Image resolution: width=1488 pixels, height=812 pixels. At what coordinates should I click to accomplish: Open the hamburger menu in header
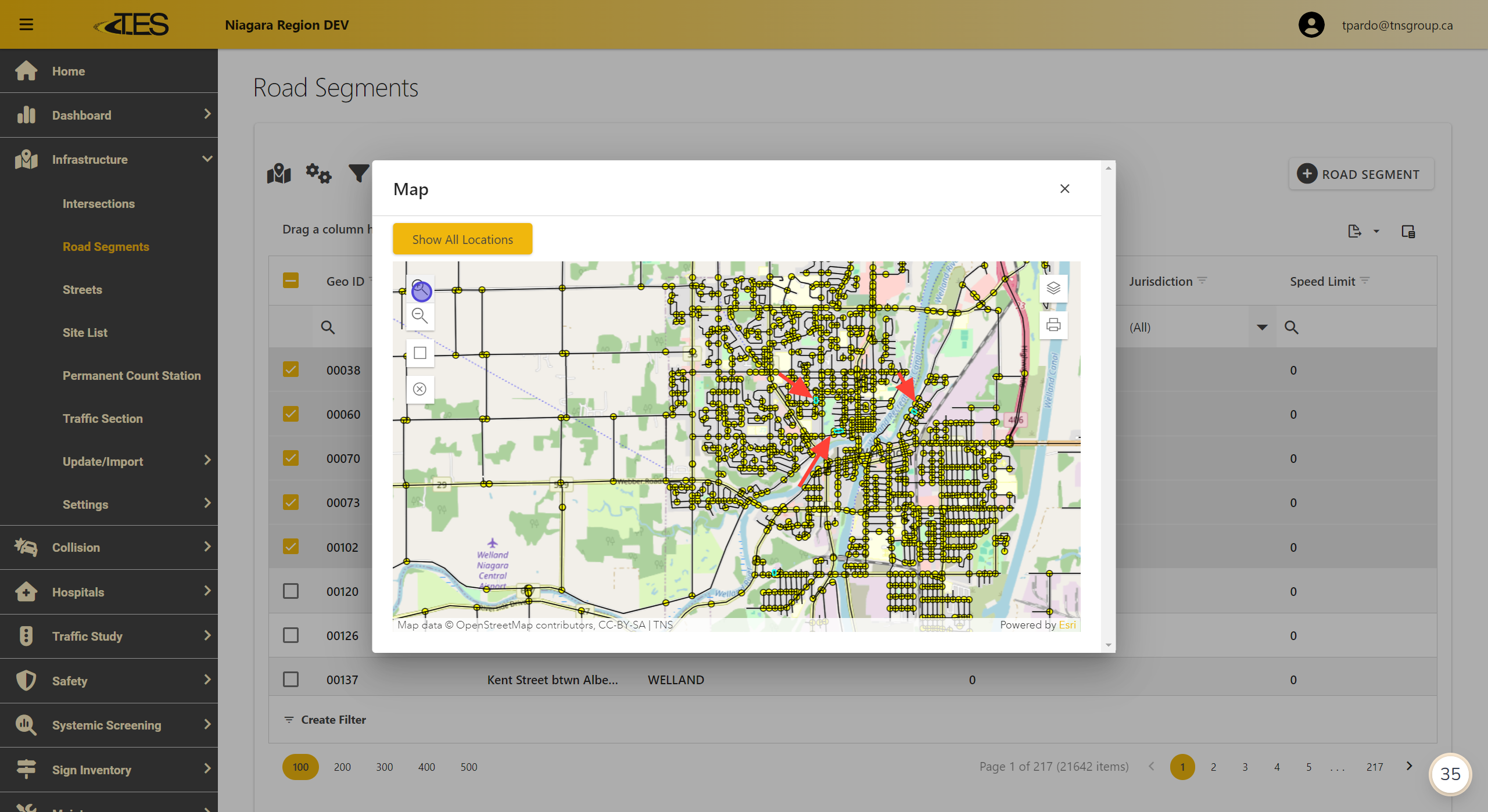point(26,24)
